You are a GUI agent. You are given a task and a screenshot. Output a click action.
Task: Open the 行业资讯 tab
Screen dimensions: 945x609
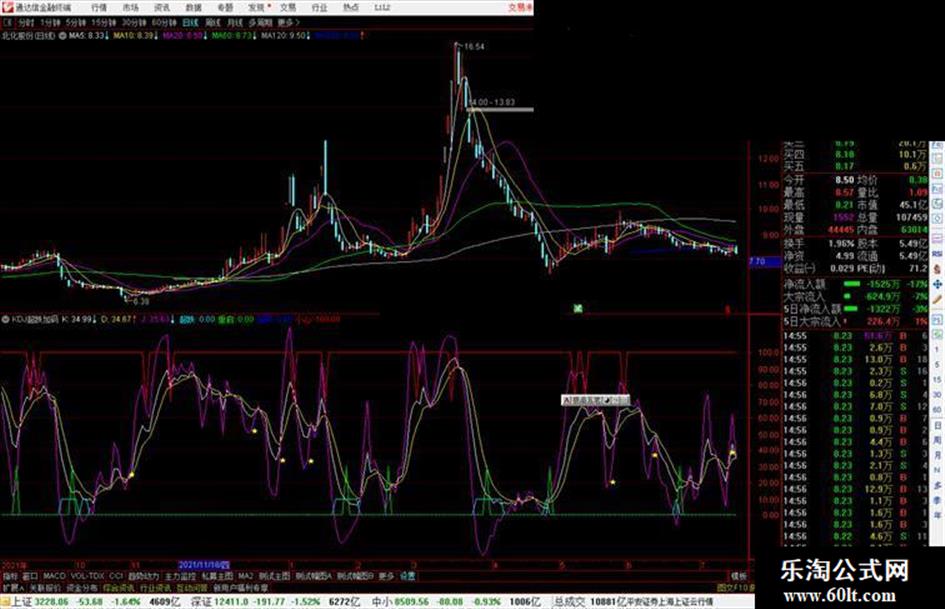(x=155, y=588)
